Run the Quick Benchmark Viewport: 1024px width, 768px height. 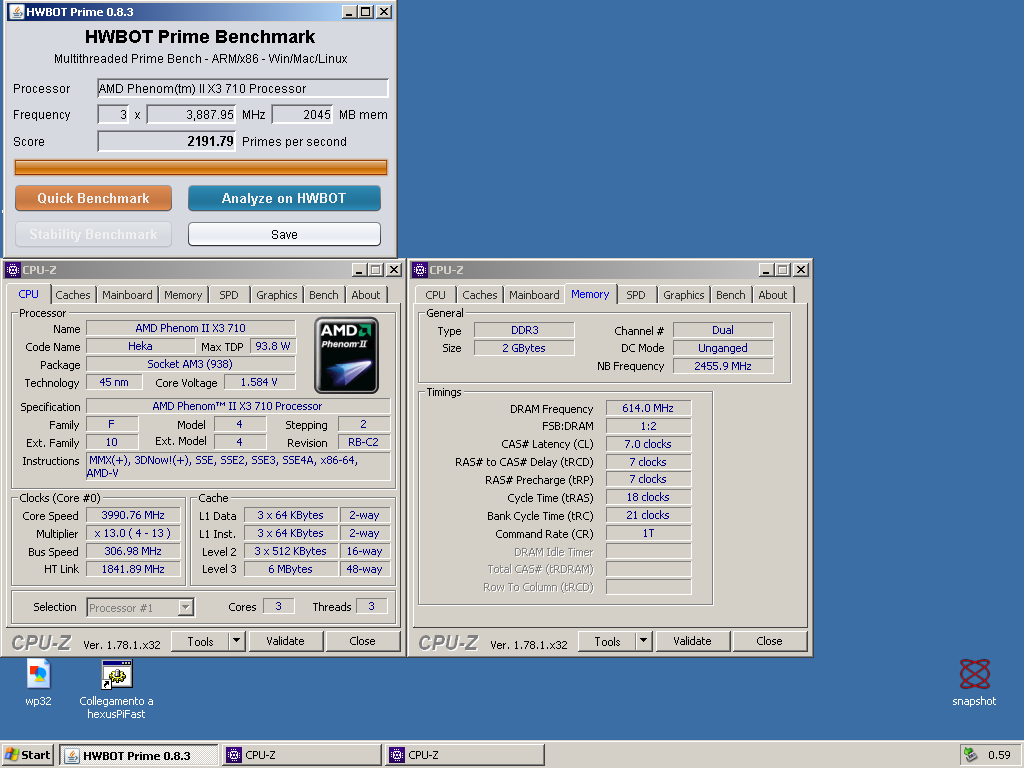click(93, 199)
